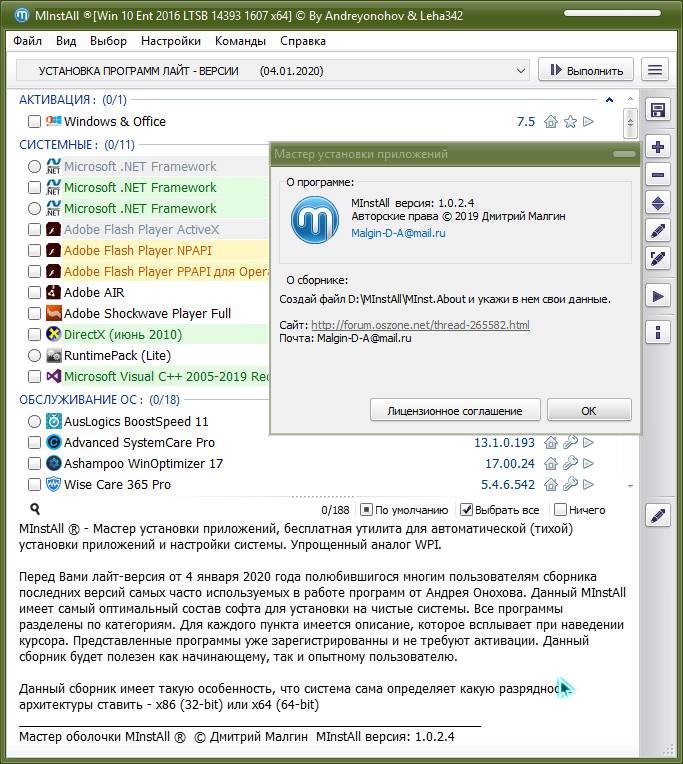
Task: Select AusLogics BoostSpeed 11 radio button
Action: point(34,421)
